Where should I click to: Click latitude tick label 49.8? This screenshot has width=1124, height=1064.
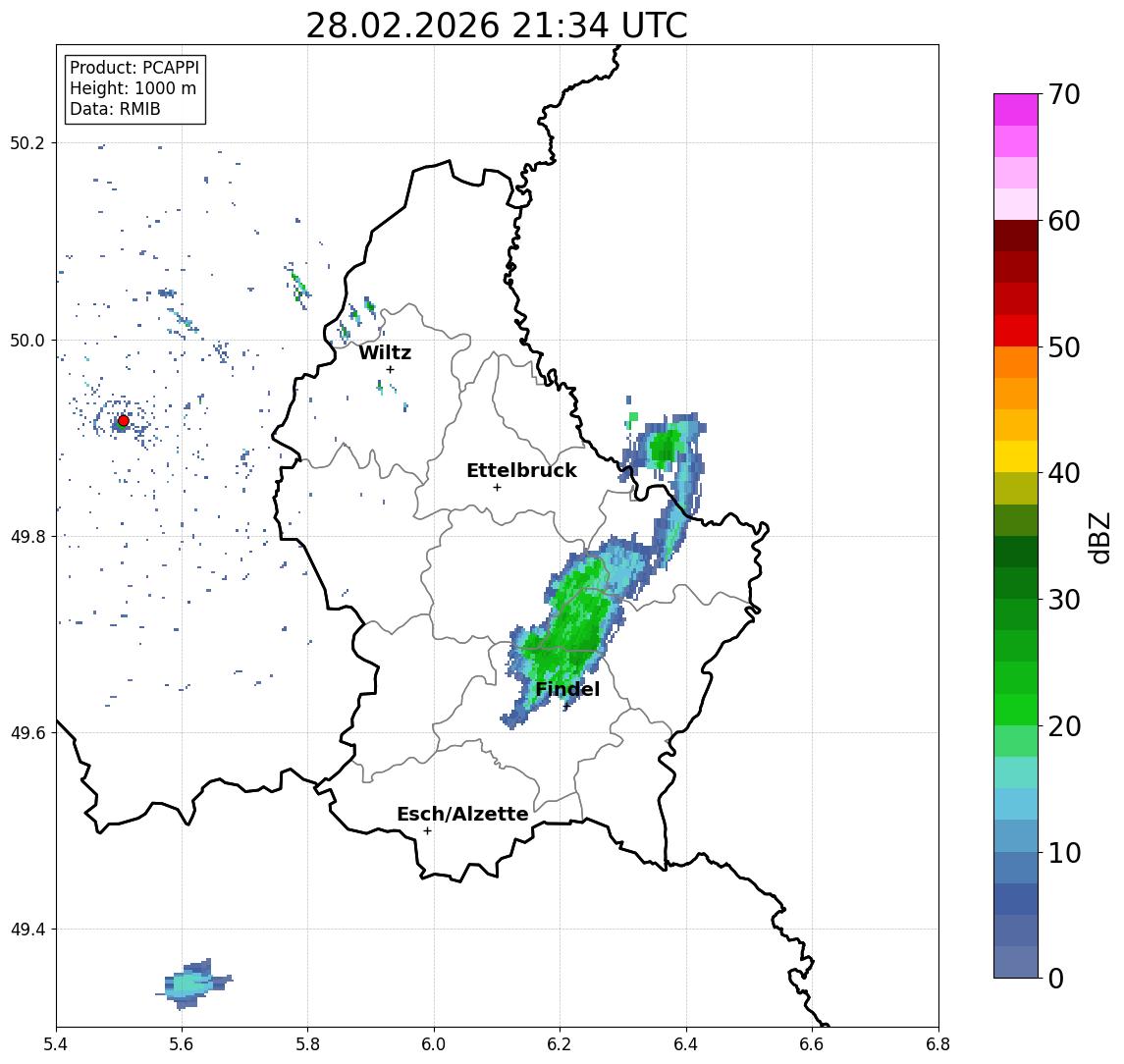(27, 536)
